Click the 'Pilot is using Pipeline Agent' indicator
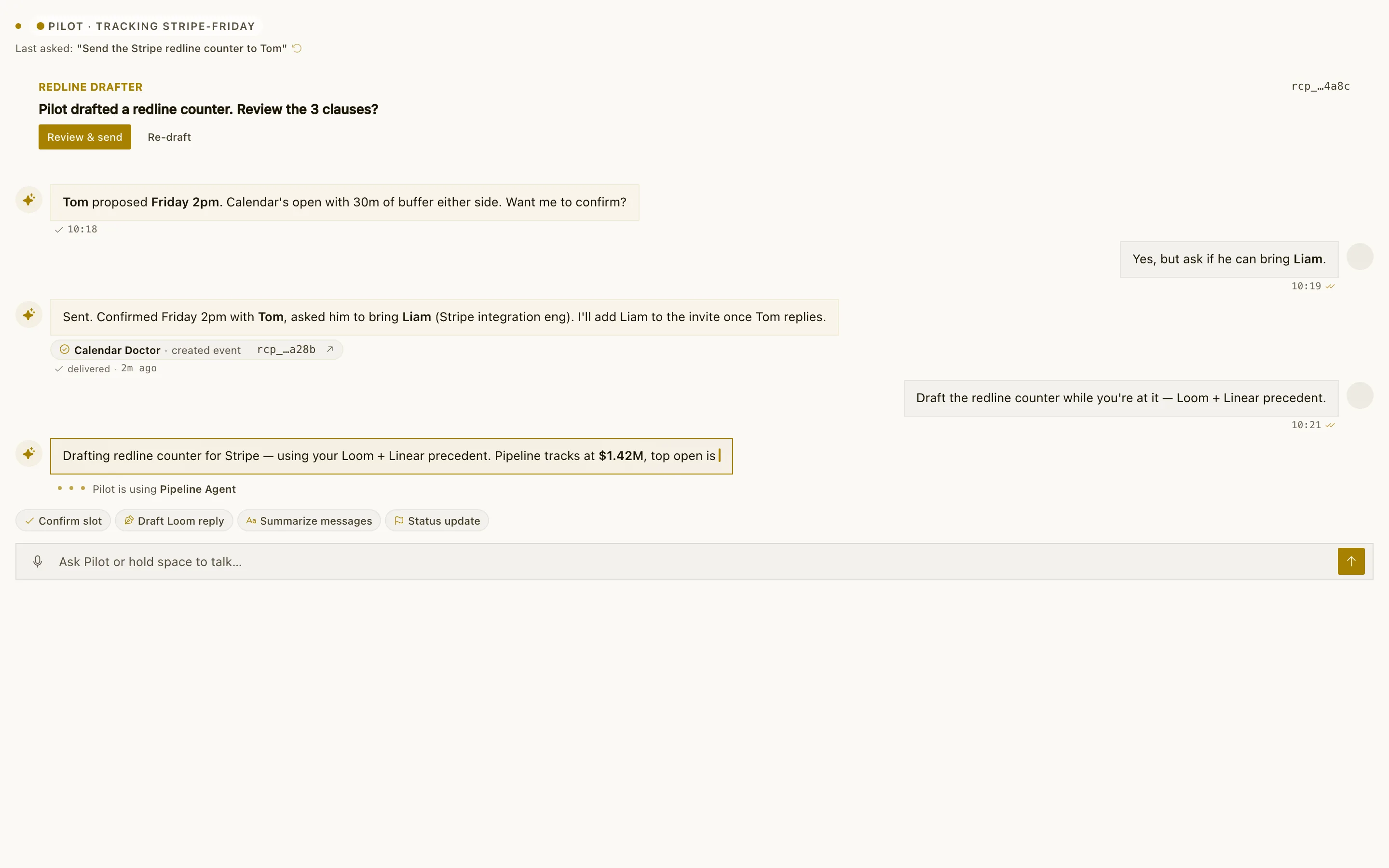This screenshot has width=1389, height=868. (x=146, y=489)
